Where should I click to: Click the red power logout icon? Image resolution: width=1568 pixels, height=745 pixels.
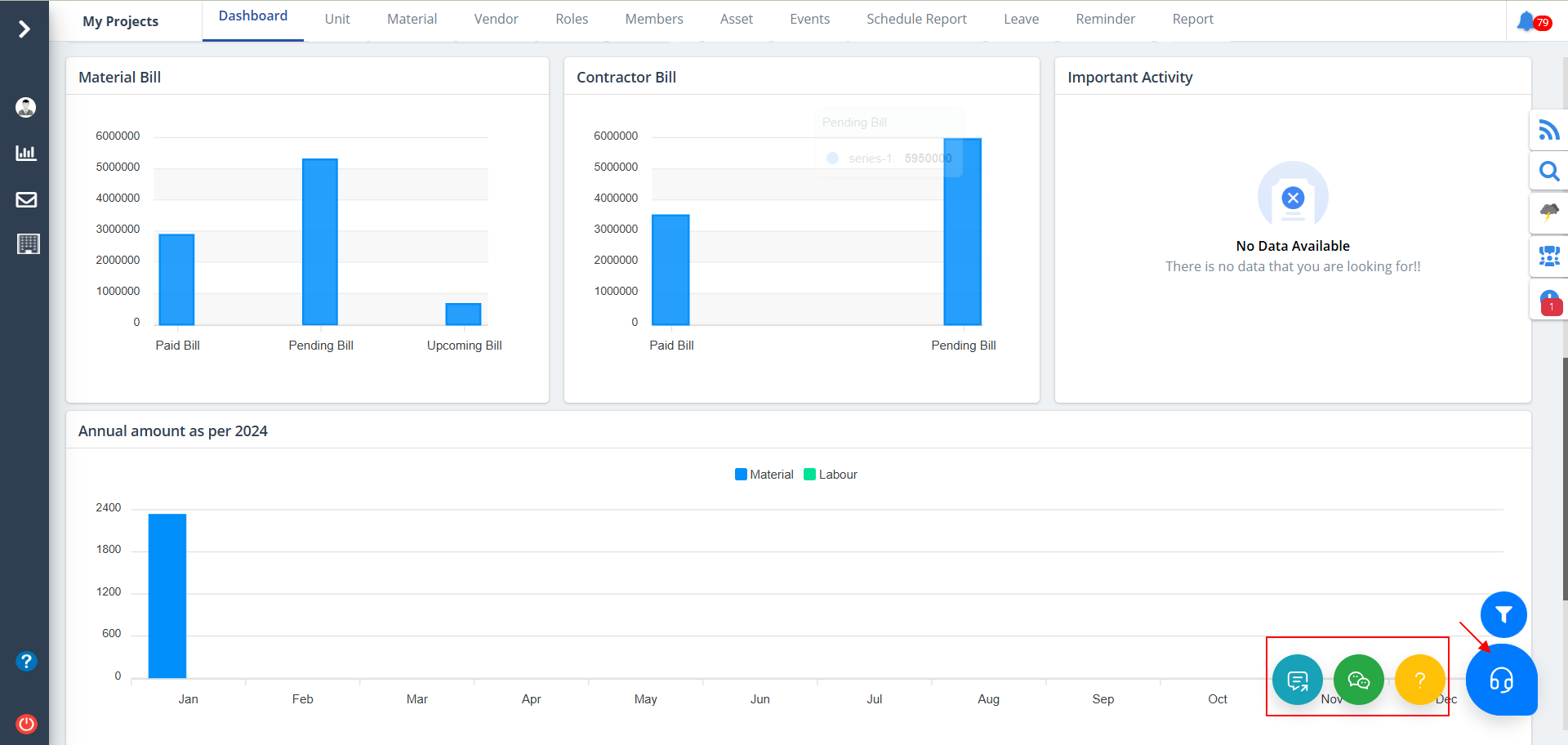(x=26, y=724)
